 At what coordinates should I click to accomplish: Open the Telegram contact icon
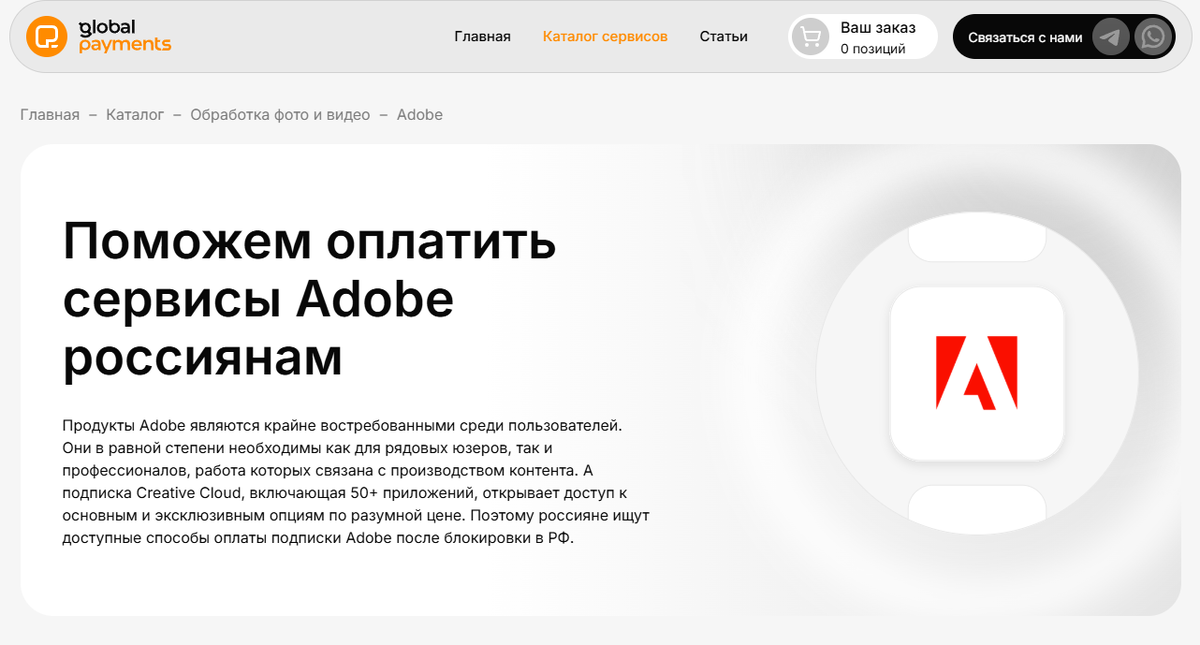(1110, 37)
